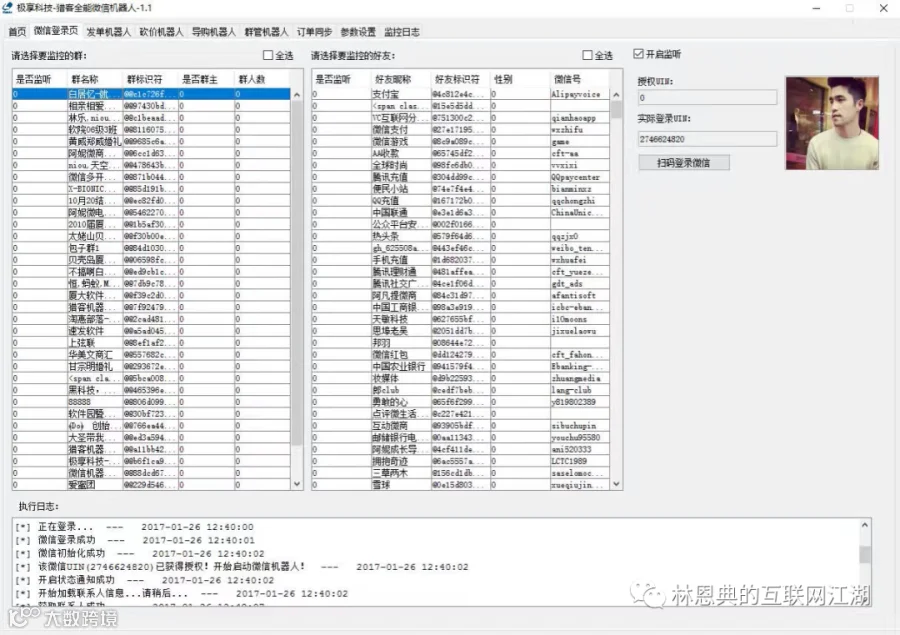Select the 微信红包 friend row
Viewport: 900px width, 635px height.
(x=461, y=354)
